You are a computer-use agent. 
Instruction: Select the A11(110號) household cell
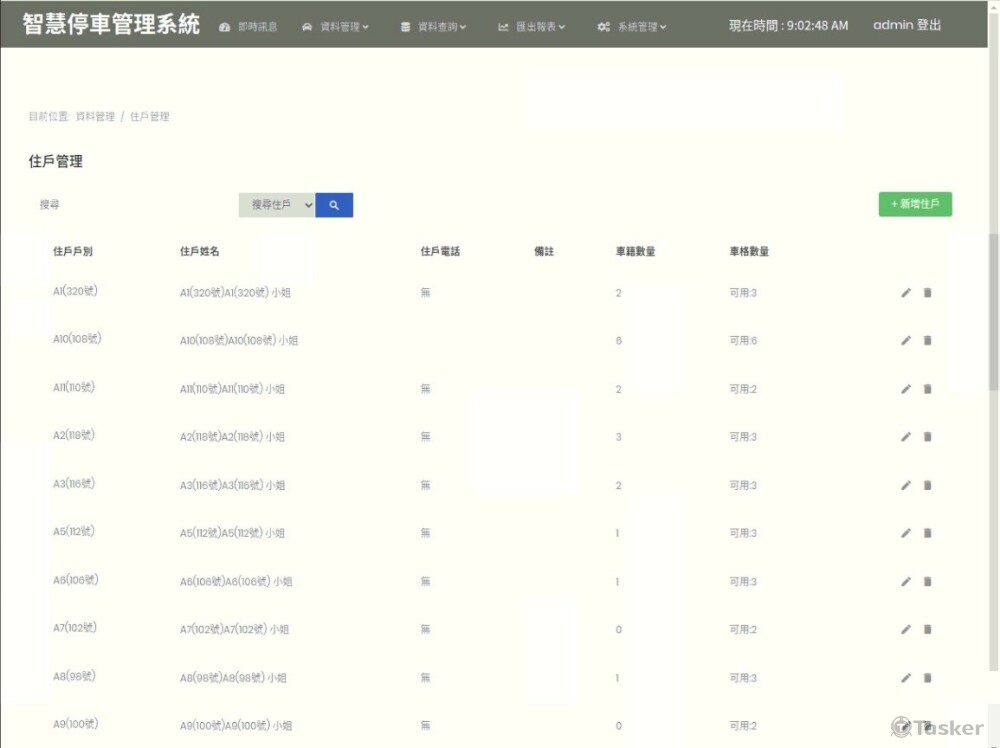tap(74, 387)
